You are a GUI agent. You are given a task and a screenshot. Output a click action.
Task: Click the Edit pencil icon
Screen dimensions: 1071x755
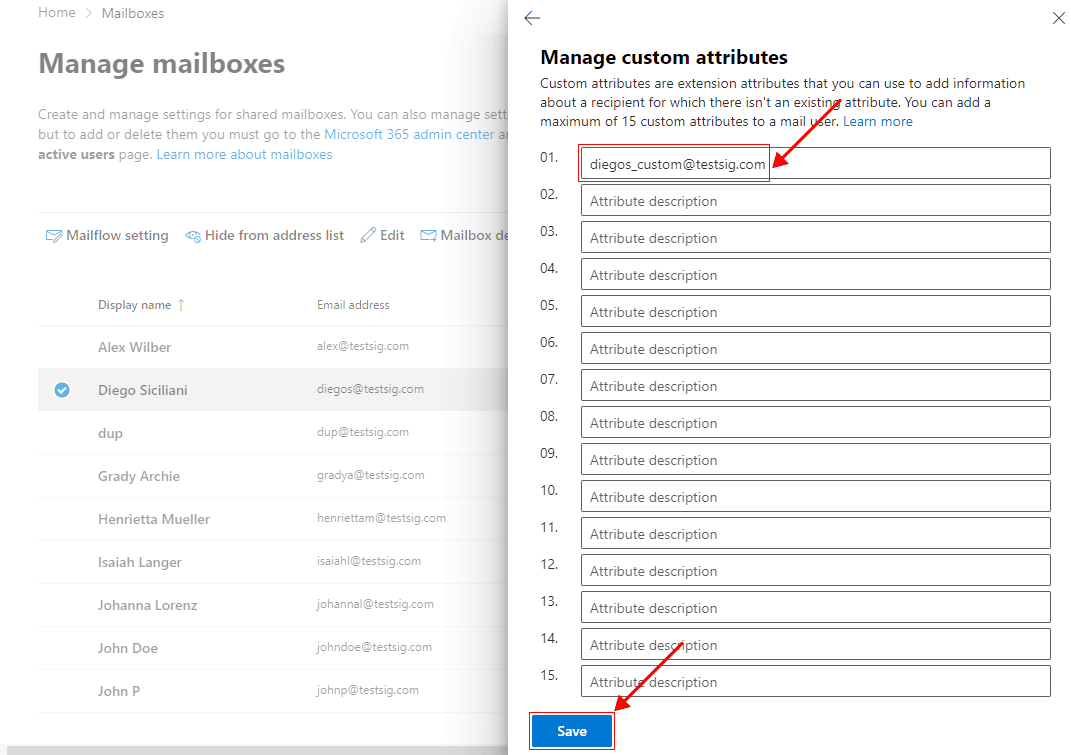point(368,236)
